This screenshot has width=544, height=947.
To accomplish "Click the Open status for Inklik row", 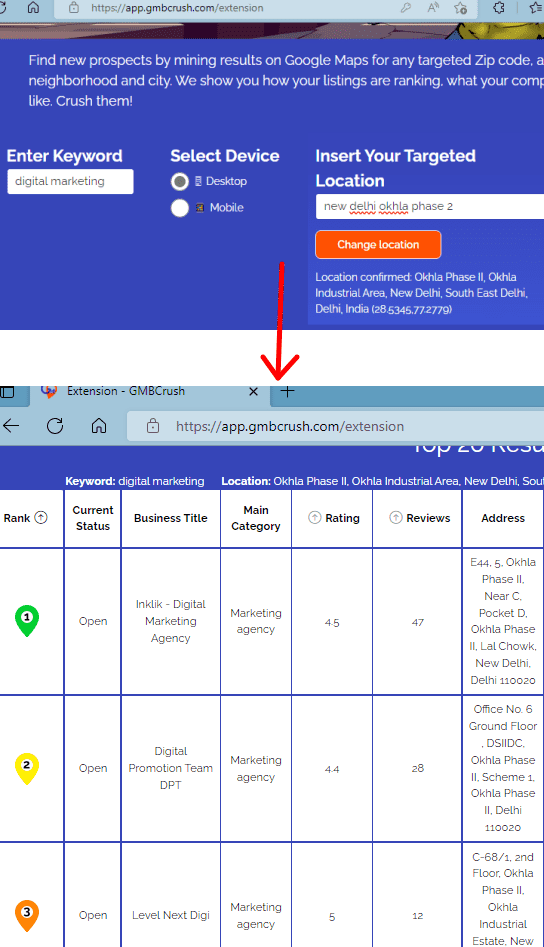I will point(93,621).
